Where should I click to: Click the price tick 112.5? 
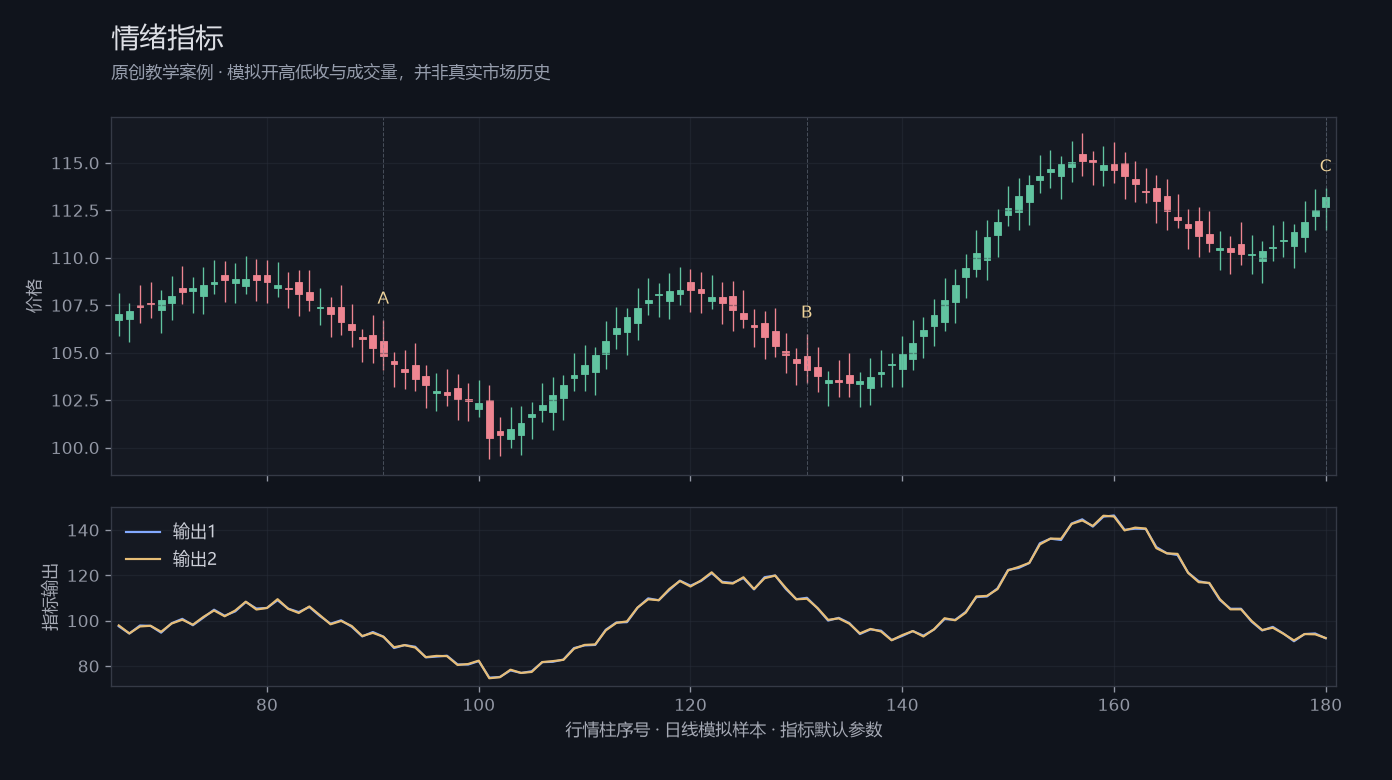[x=75, y=211]
